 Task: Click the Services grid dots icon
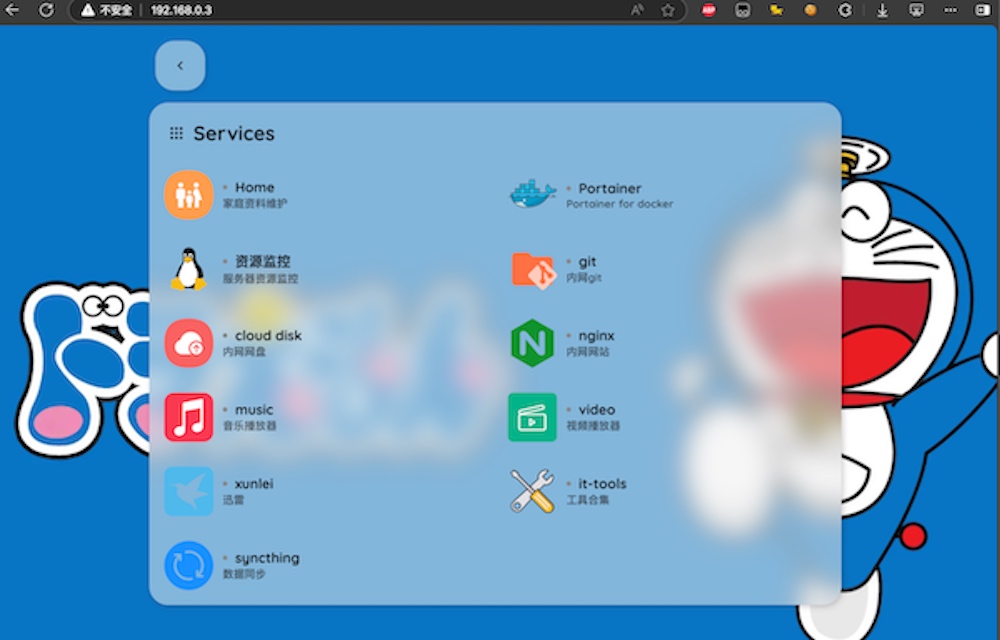[176, 133]
